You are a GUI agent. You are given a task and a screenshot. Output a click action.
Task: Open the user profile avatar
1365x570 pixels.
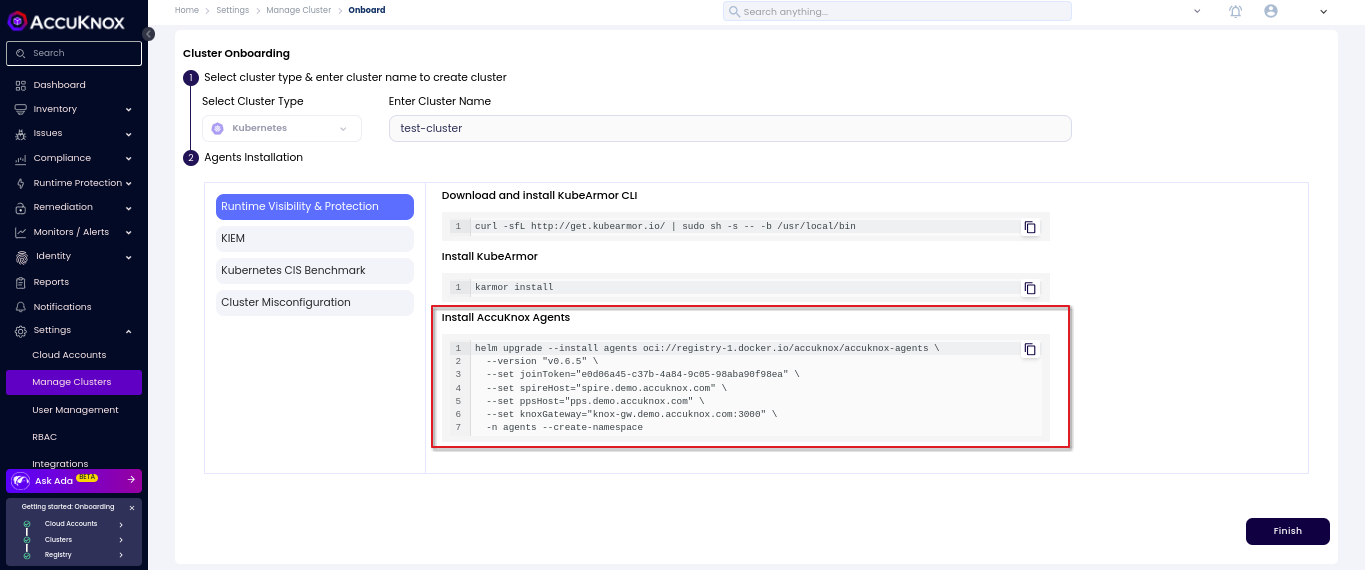coord(1271,11)
